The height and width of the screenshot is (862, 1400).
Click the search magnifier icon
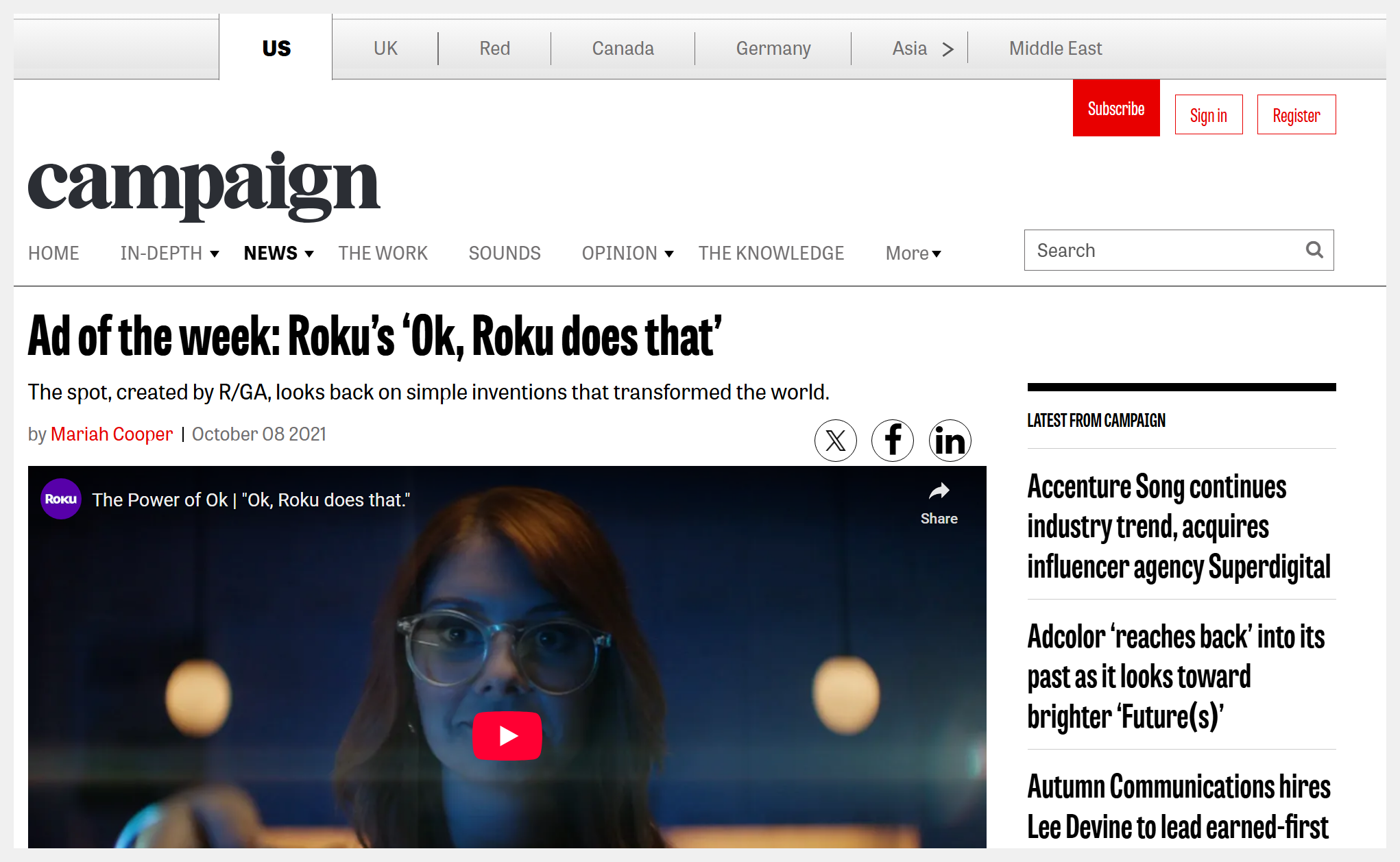point(1314,250)
